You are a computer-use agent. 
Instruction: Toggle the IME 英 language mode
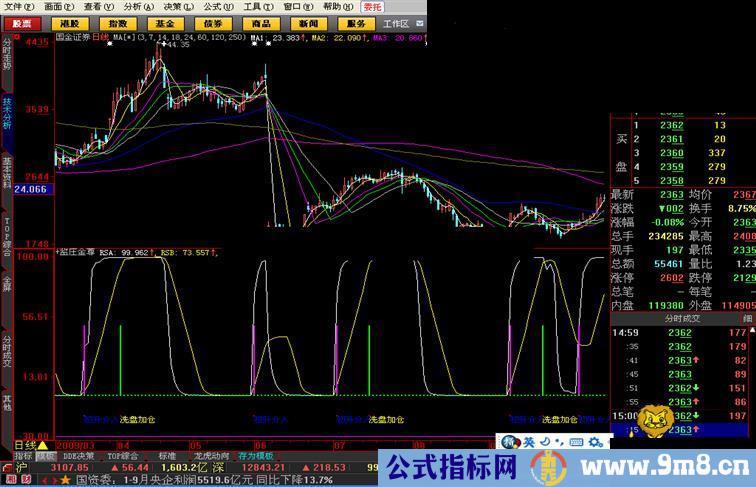pyautogui.click(x=529, y=442)
